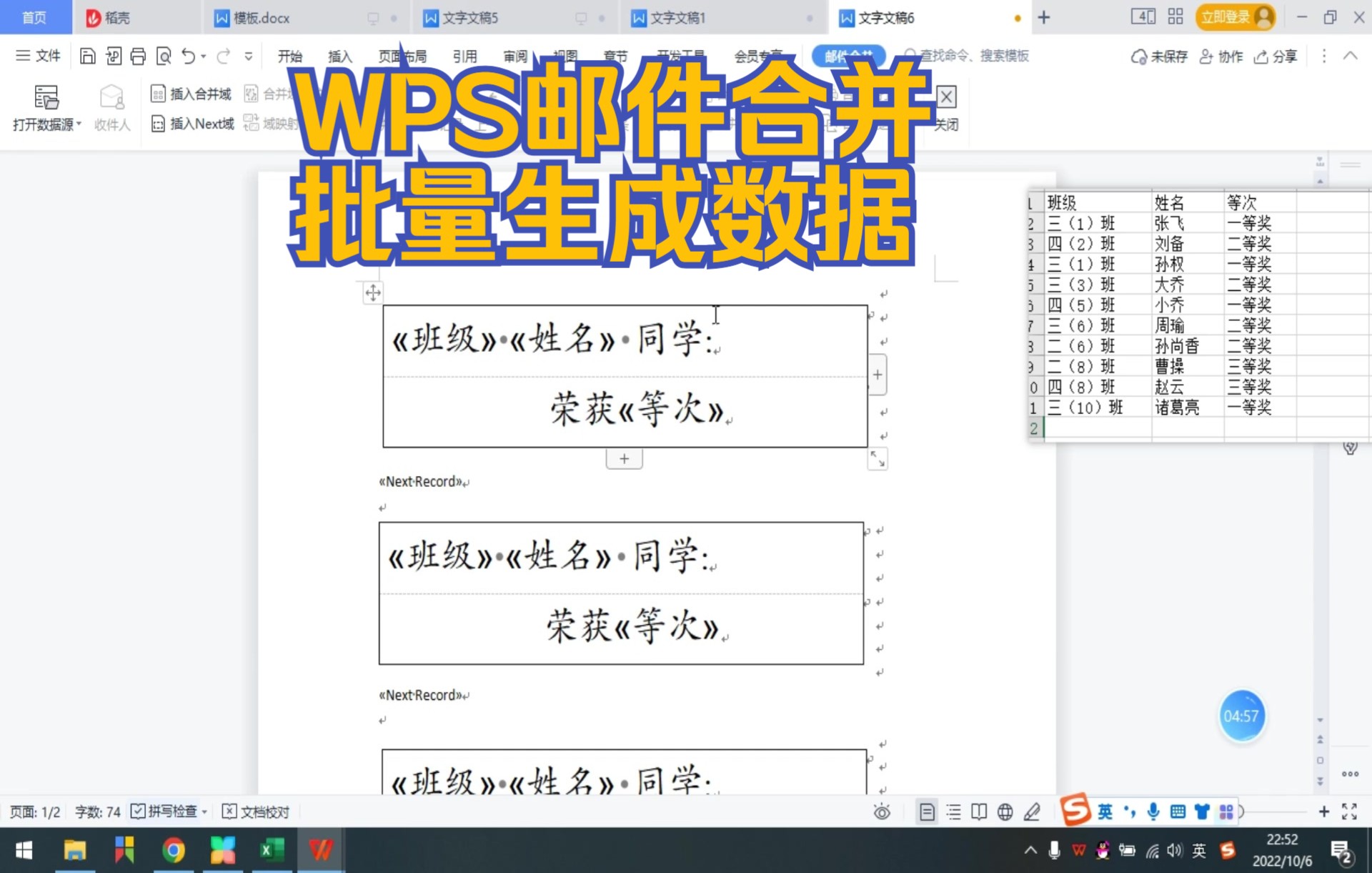1372x873 pixels.
Task: Click the Save document icon
Action: click(x=87, y=56)
